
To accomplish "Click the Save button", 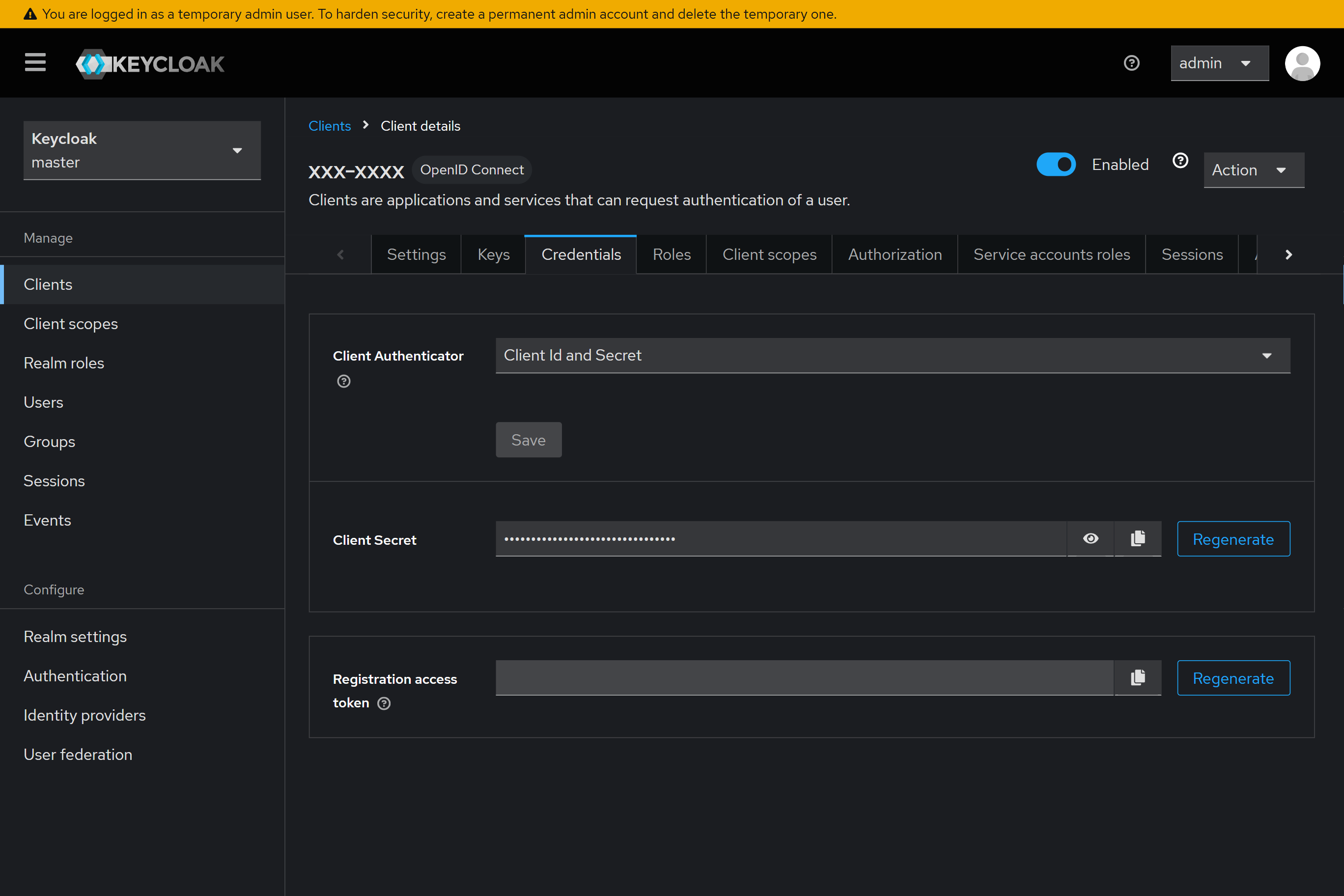I will click(x=529, y=440).
